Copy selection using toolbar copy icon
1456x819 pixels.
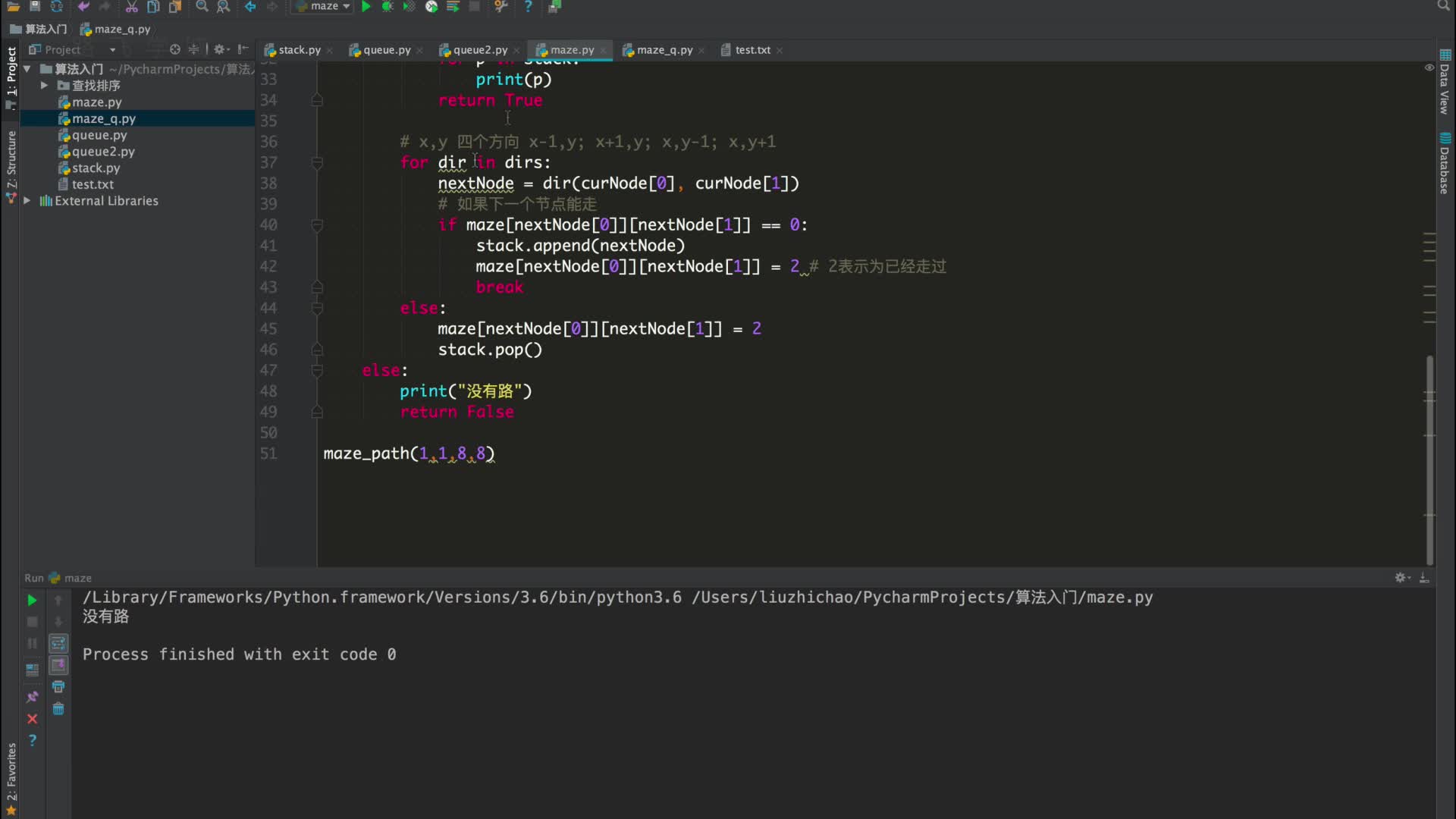point(153,6)
